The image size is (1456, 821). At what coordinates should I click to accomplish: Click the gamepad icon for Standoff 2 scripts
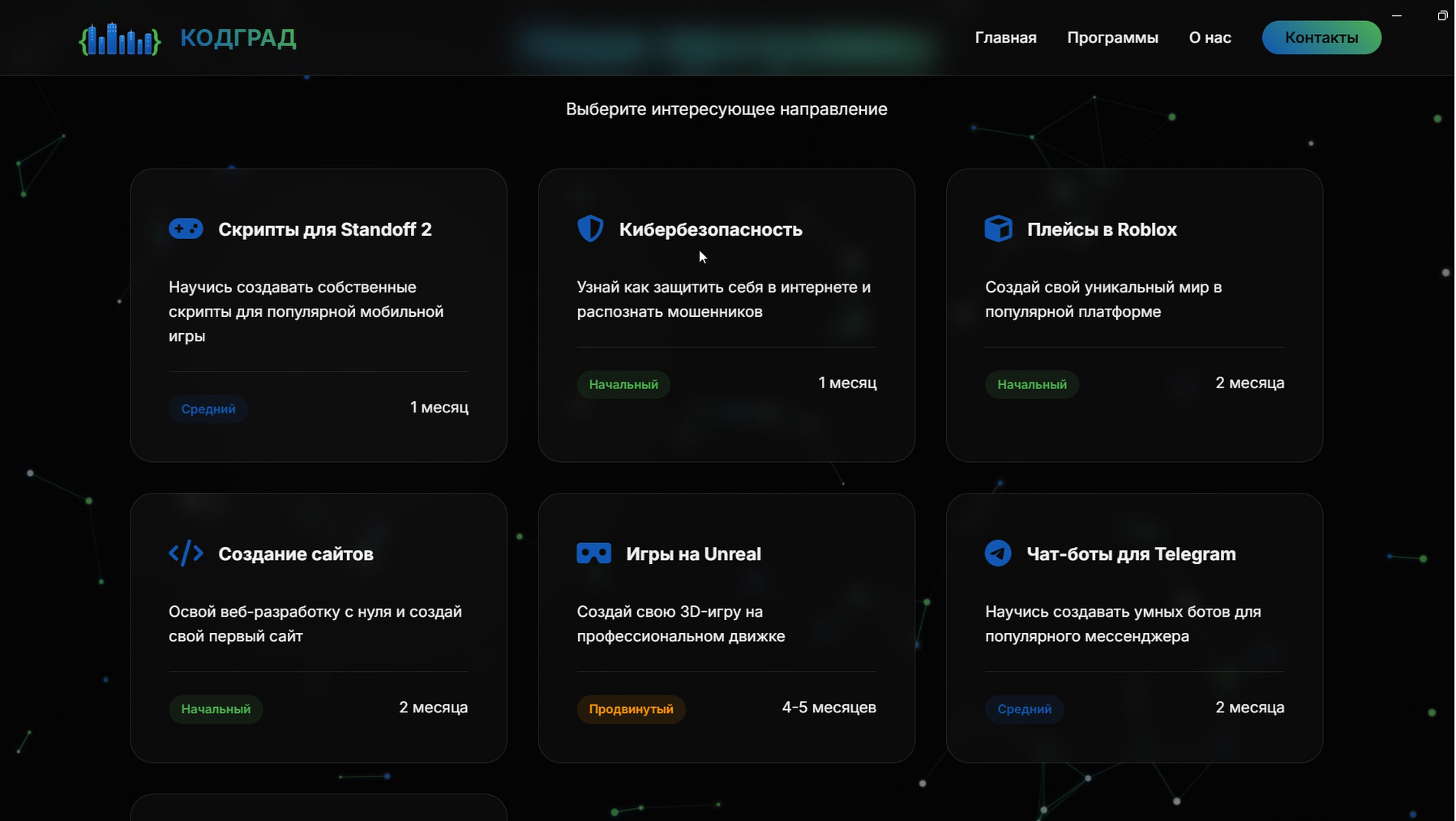(186, 229)
